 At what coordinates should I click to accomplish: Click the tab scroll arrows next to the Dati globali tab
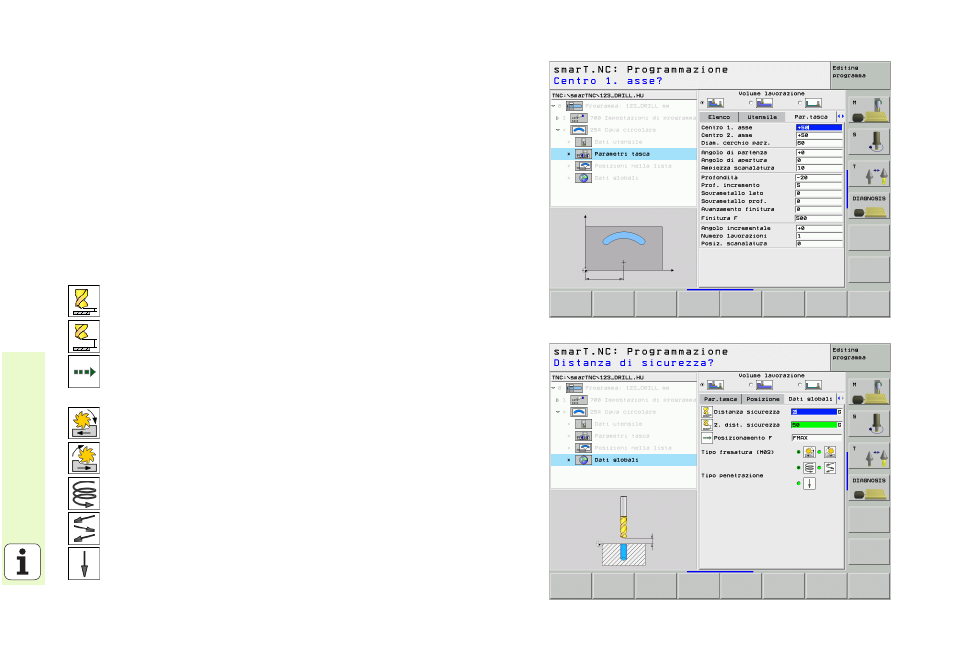tap(841, 398)
